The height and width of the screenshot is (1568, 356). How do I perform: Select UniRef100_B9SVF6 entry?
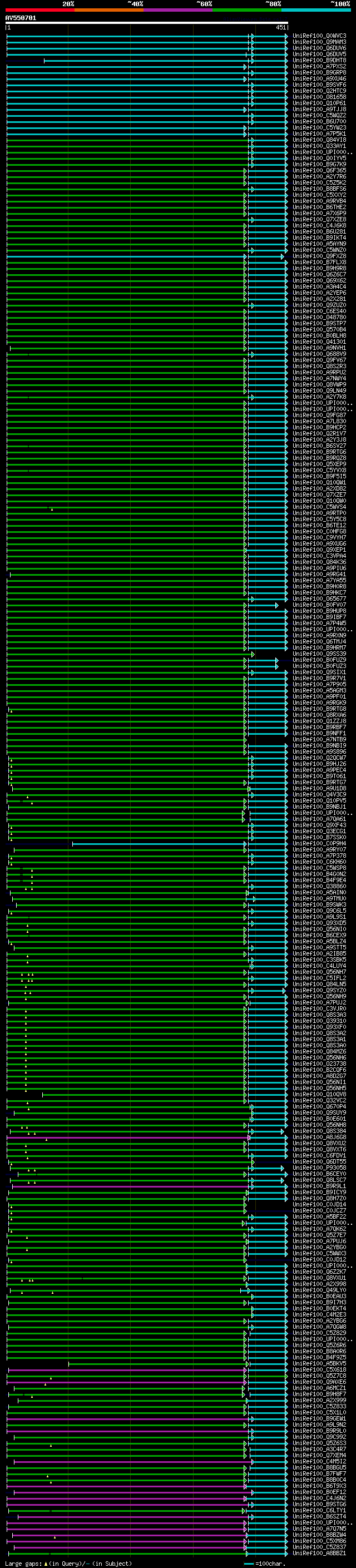[319, 85]
